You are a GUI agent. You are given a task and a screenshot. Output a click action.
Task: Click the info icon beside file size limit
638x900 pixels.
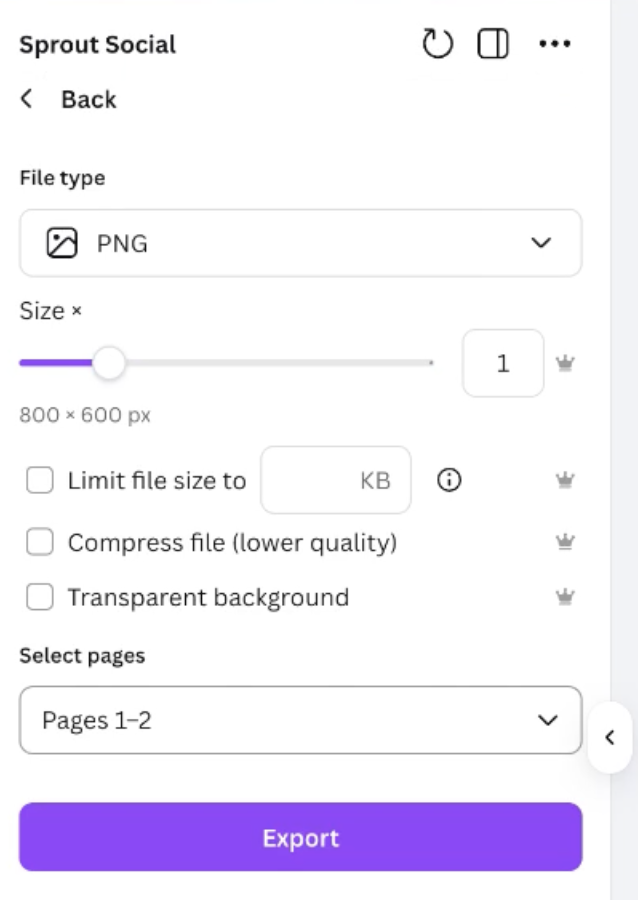450,480
